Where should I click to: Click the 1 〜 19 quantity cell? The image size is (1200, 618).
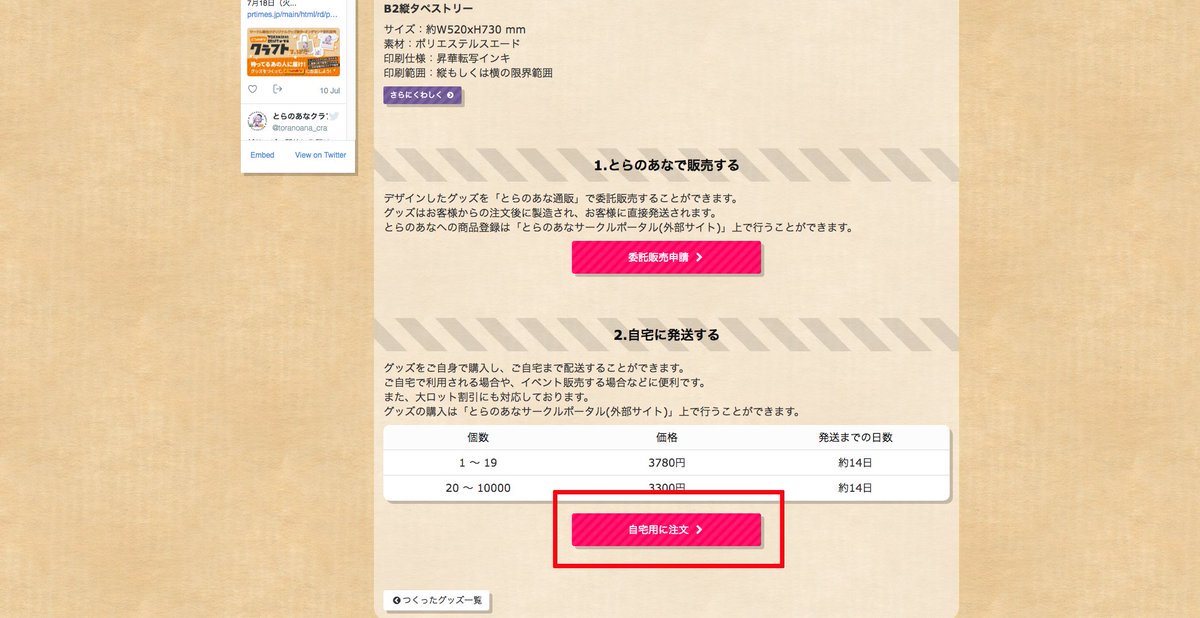click(x=478, y=463)
